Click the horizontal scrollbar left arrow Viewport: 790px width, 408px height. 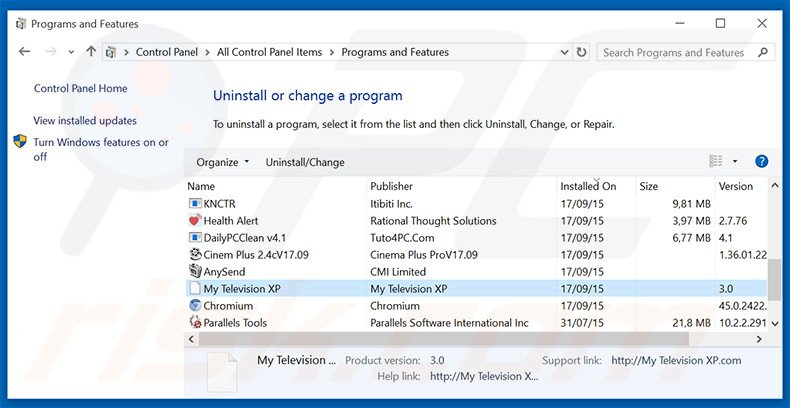191,339
